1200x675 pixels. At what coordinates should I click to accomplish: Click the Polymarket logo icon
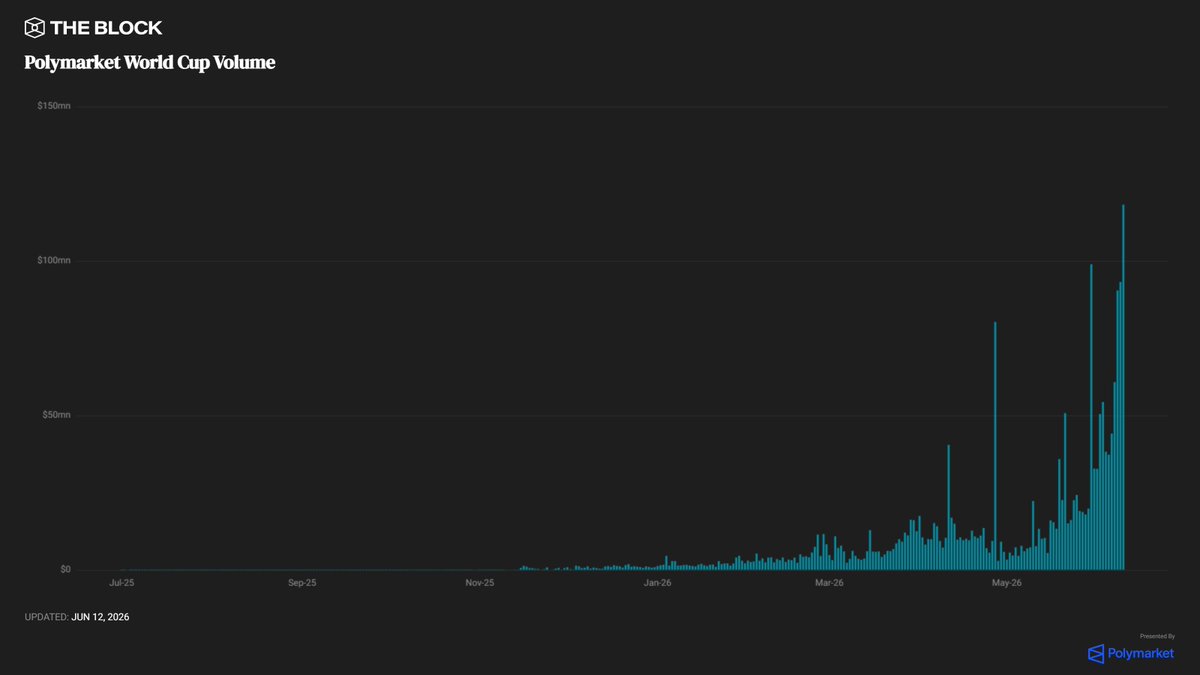click(x=1097, y=654)
